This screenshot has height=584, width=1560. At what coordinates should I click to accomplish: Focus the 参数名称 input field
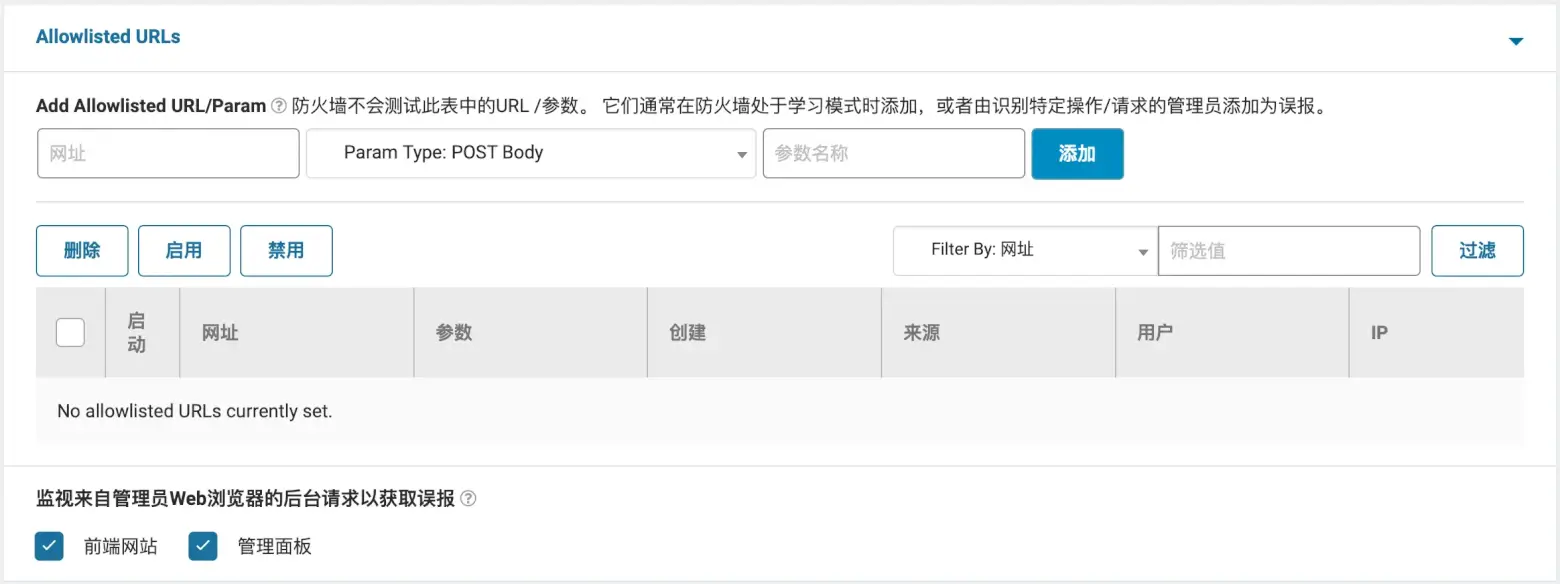[x=893, y=153]
